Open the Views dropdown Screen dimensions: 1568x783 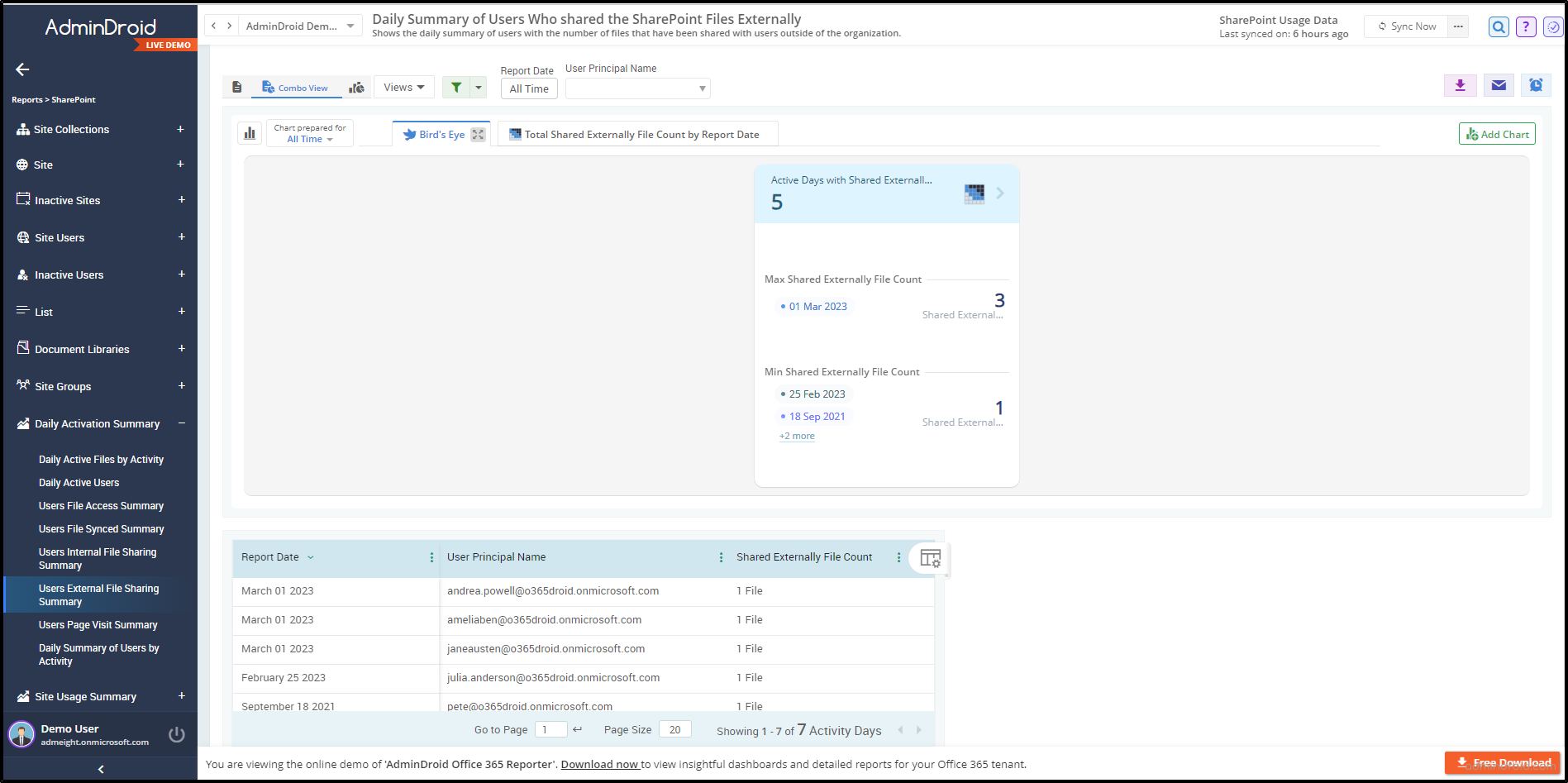[403, 87]
